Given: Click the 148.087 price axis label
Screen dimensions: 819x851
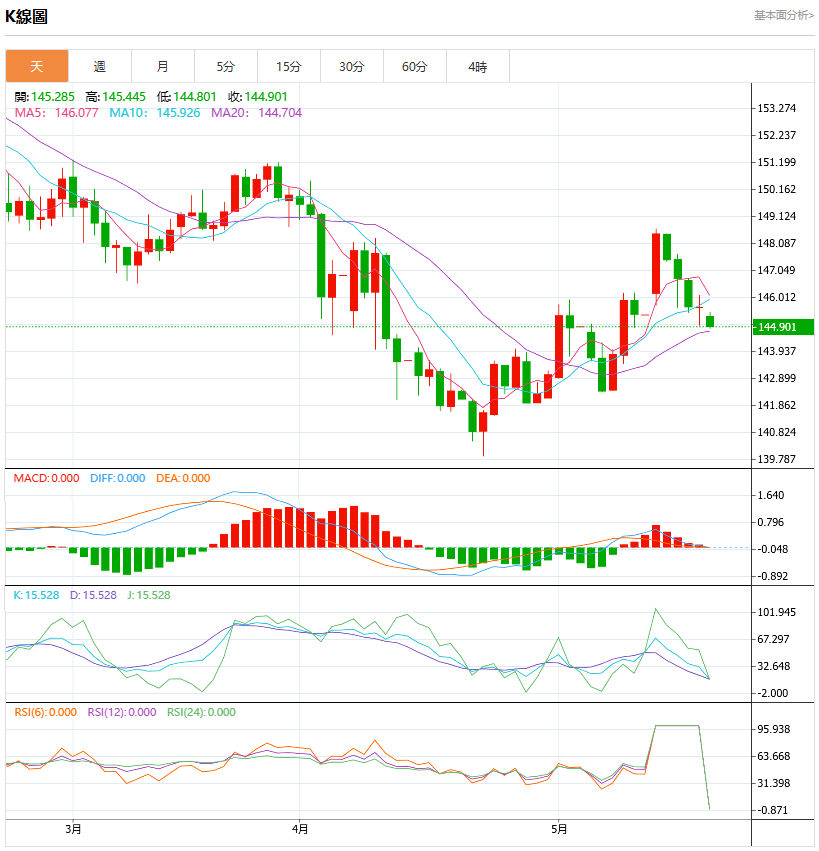Looking at the screenshot, I should [776, 243].
